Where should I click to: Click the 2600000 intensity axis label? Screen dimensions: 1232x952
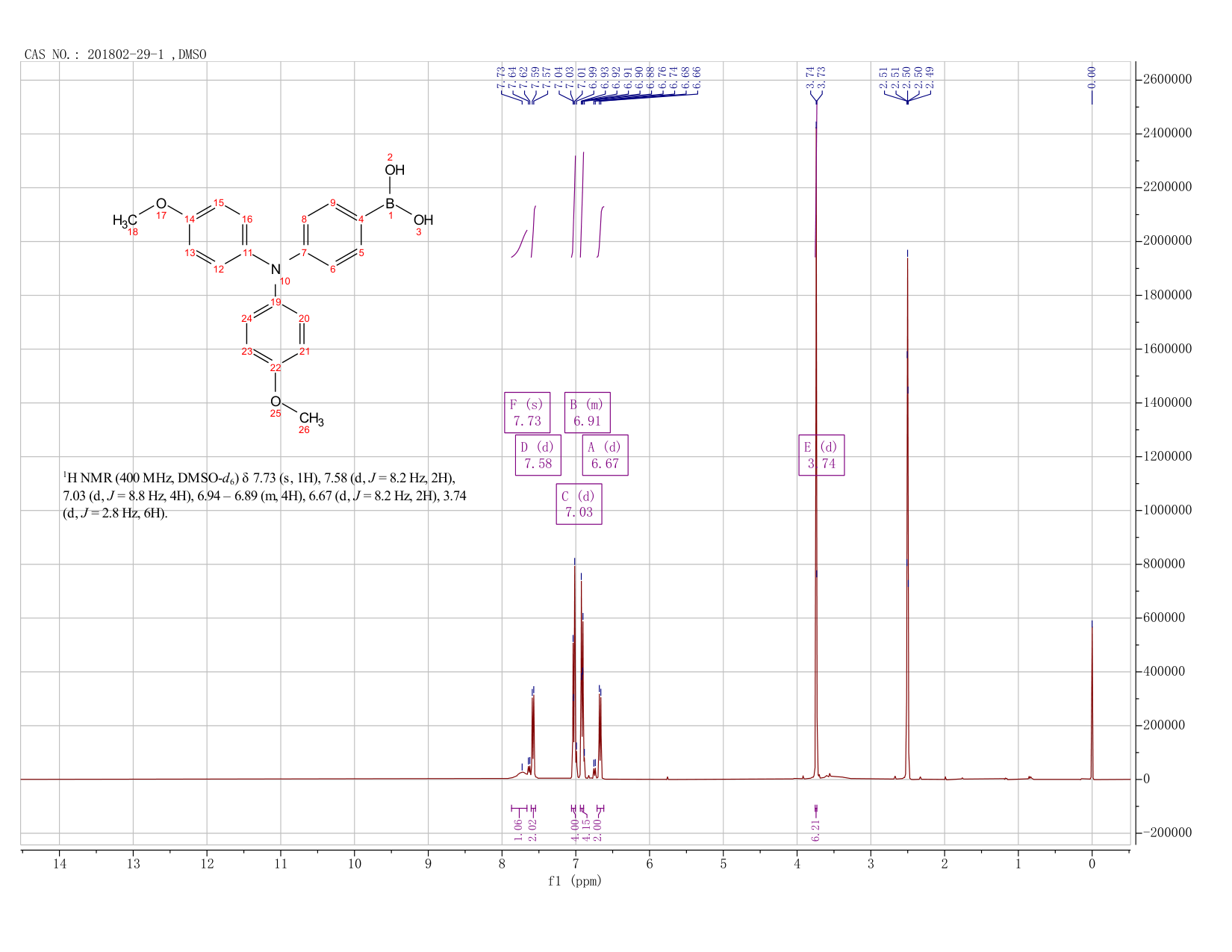[1167, 79]
